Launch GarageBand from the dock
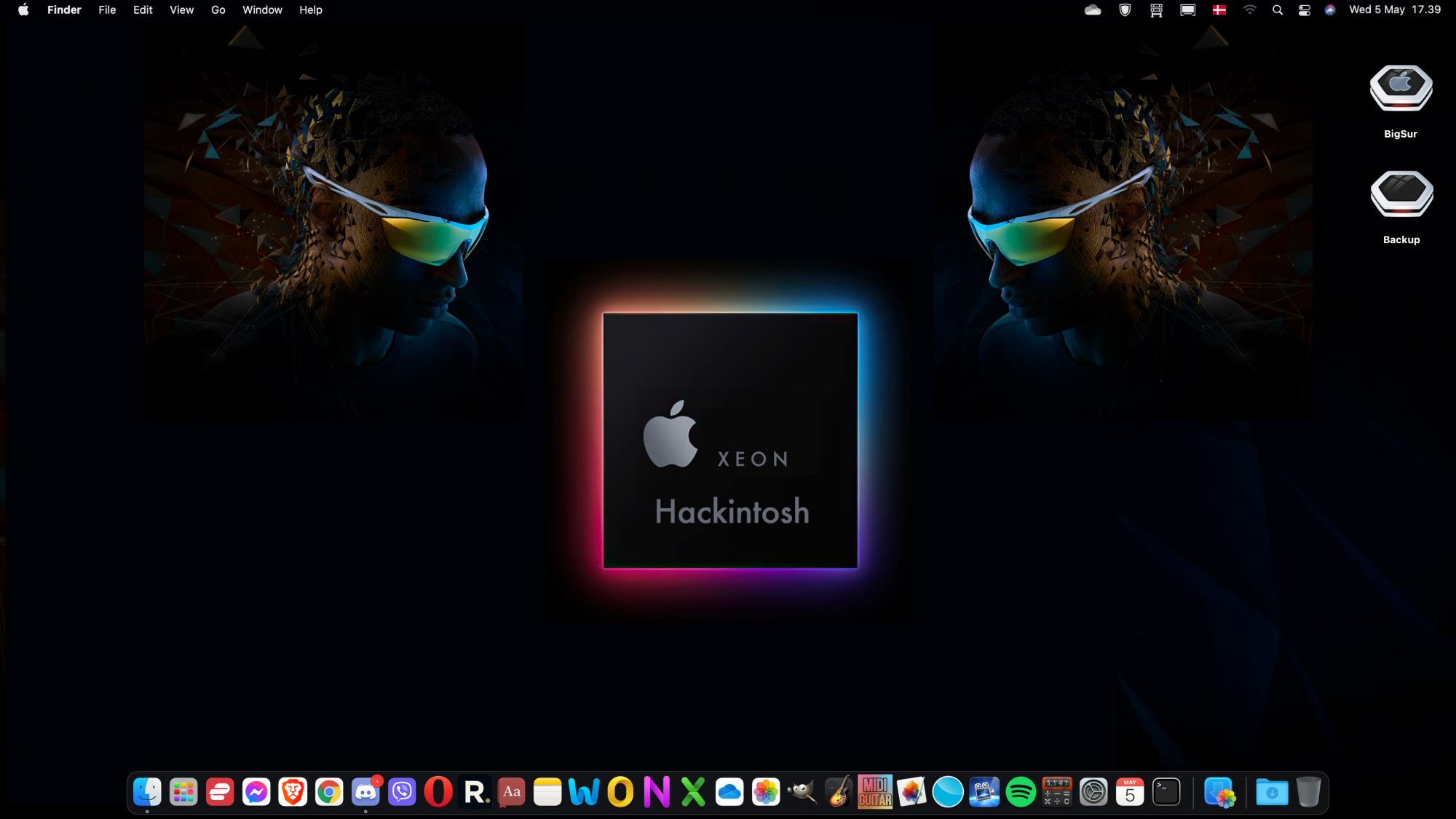 839,792
